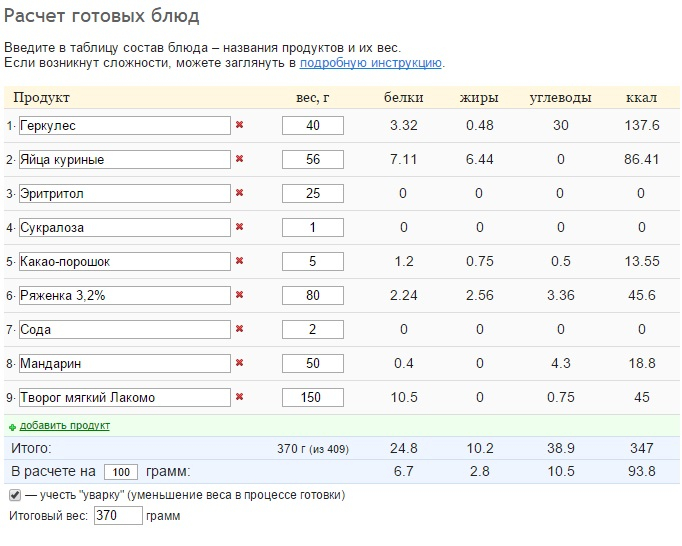
Task: Remove the Геркулес row with red X
Action: click(x=239, y=126)
